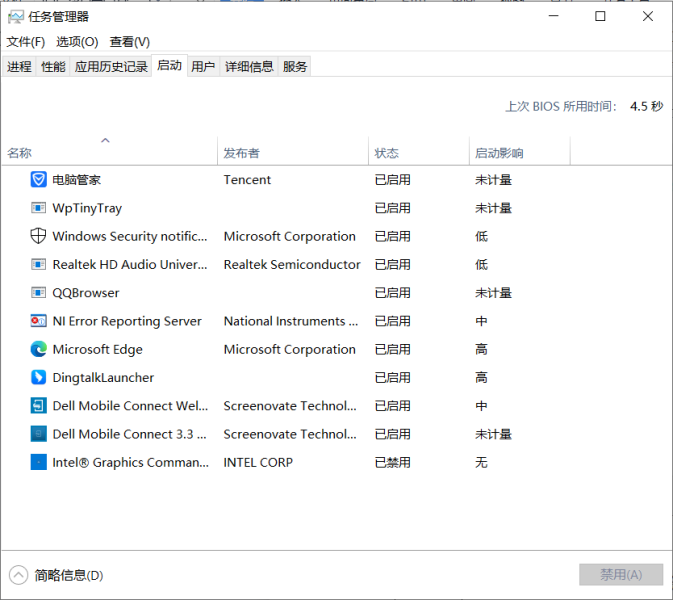Click the 高 impact for DingtalkLauncher
The width and height of the screenshot is (674, 600).
click(481, 377)
